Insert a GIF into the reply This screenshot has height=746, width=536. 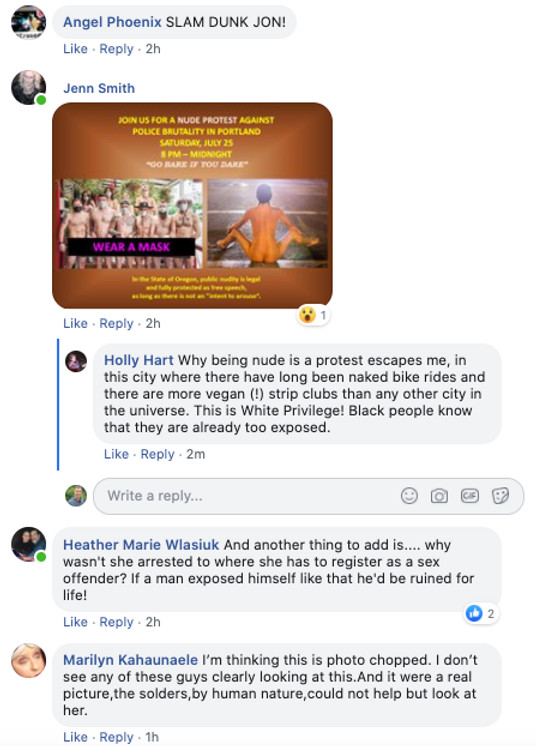(469, 496)
